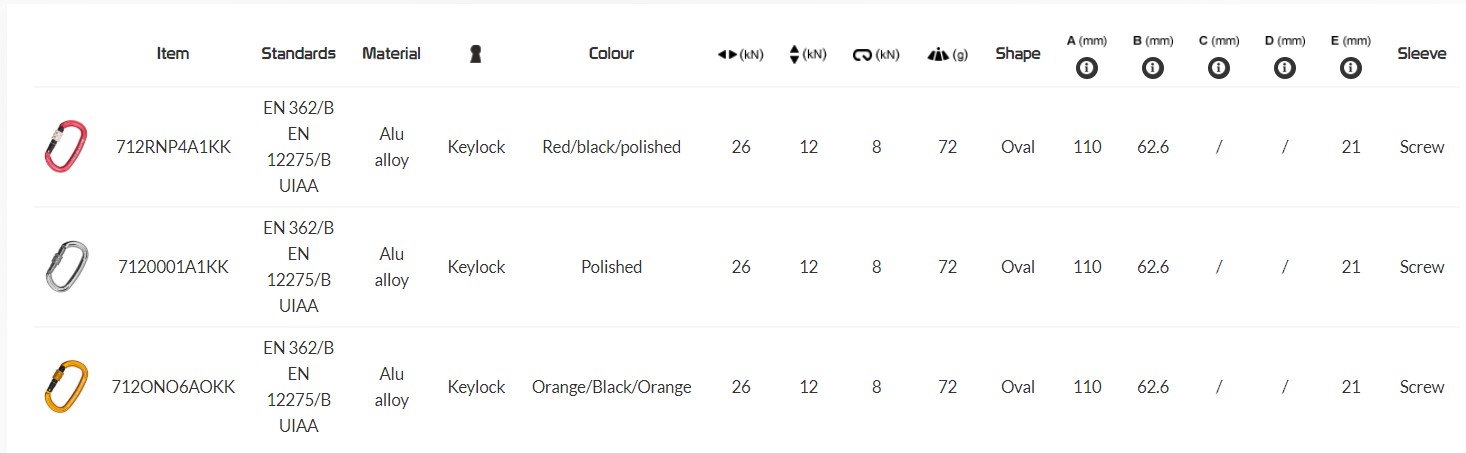Click the Sleeve column header
The width and height of the screenshot is (1466, 453).
point(1421,54)
